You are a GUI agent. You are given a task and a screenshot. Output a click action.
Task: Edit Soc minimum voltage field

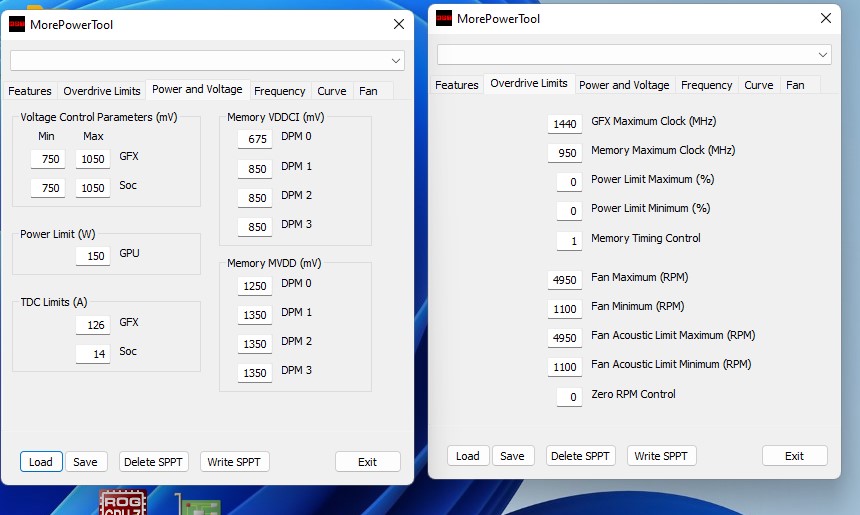click(48, 188)
